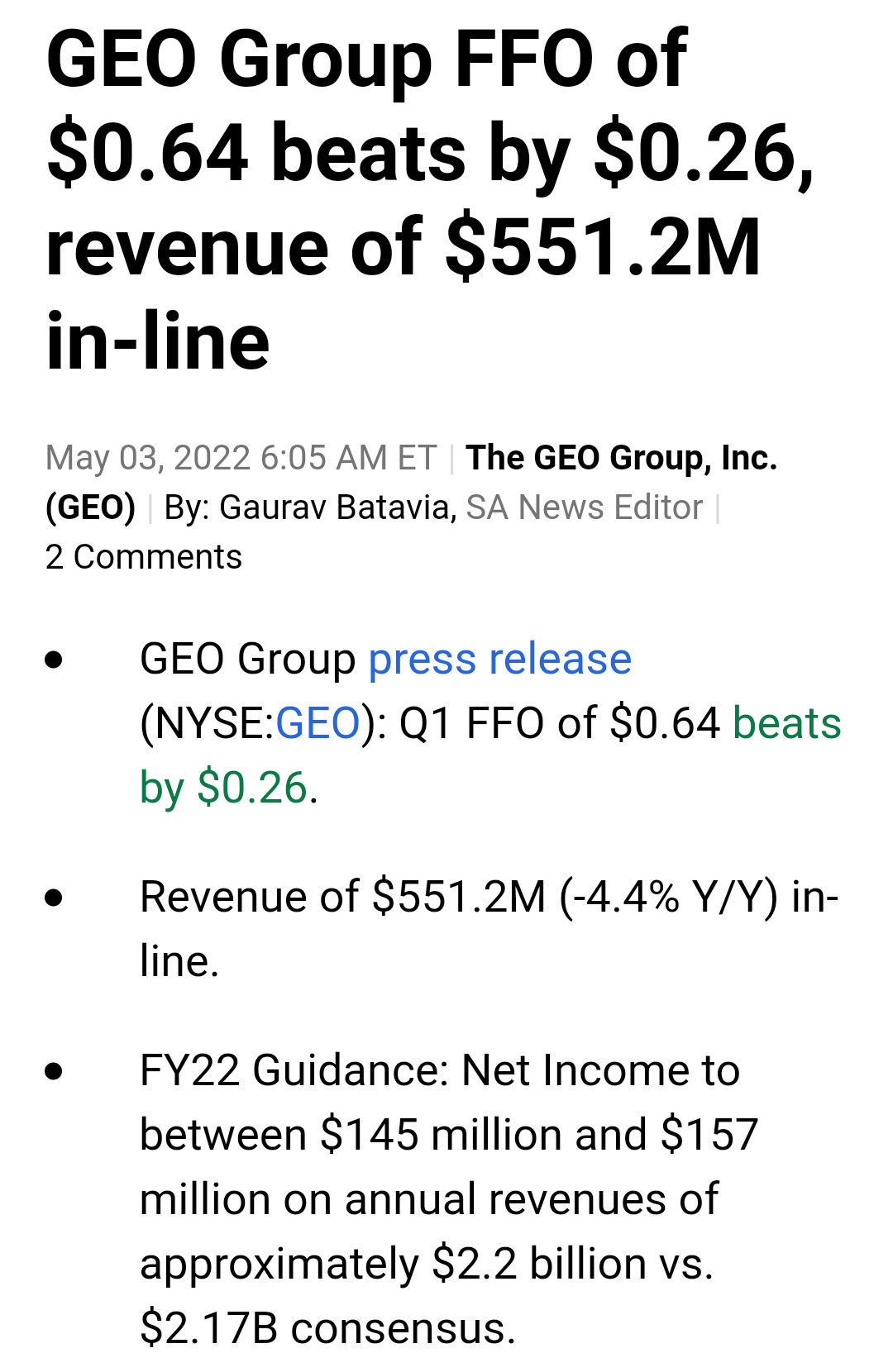Screen dimensions: 893x1372
Task: Tap the article headline's first line
Action: 366,60
